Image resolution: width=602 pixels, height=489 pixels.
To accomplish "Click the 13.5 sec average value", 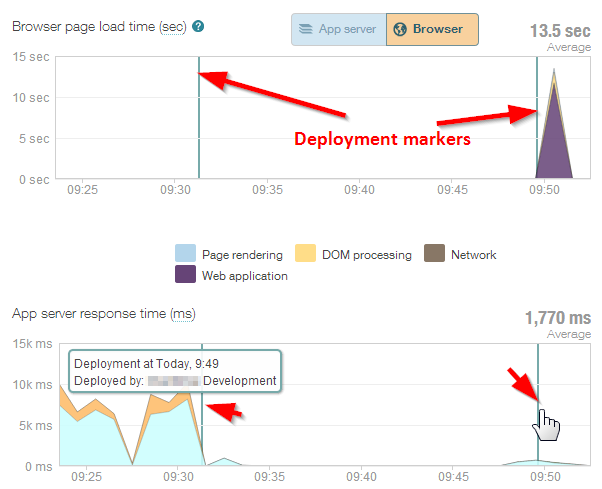I will [560, 31].
